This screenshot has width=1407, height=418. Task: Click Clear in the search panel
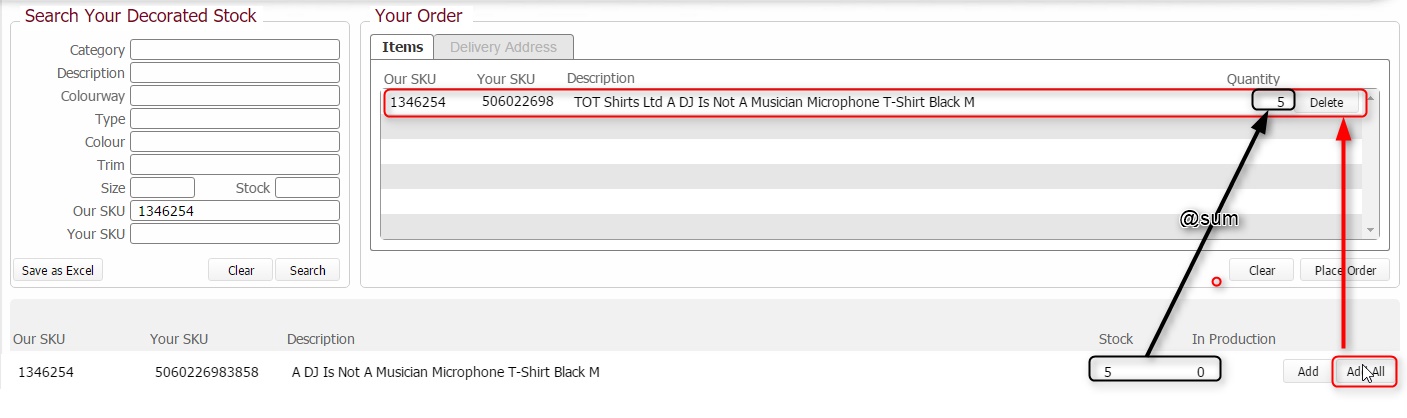pyautogui.click(x=240, y=270)
